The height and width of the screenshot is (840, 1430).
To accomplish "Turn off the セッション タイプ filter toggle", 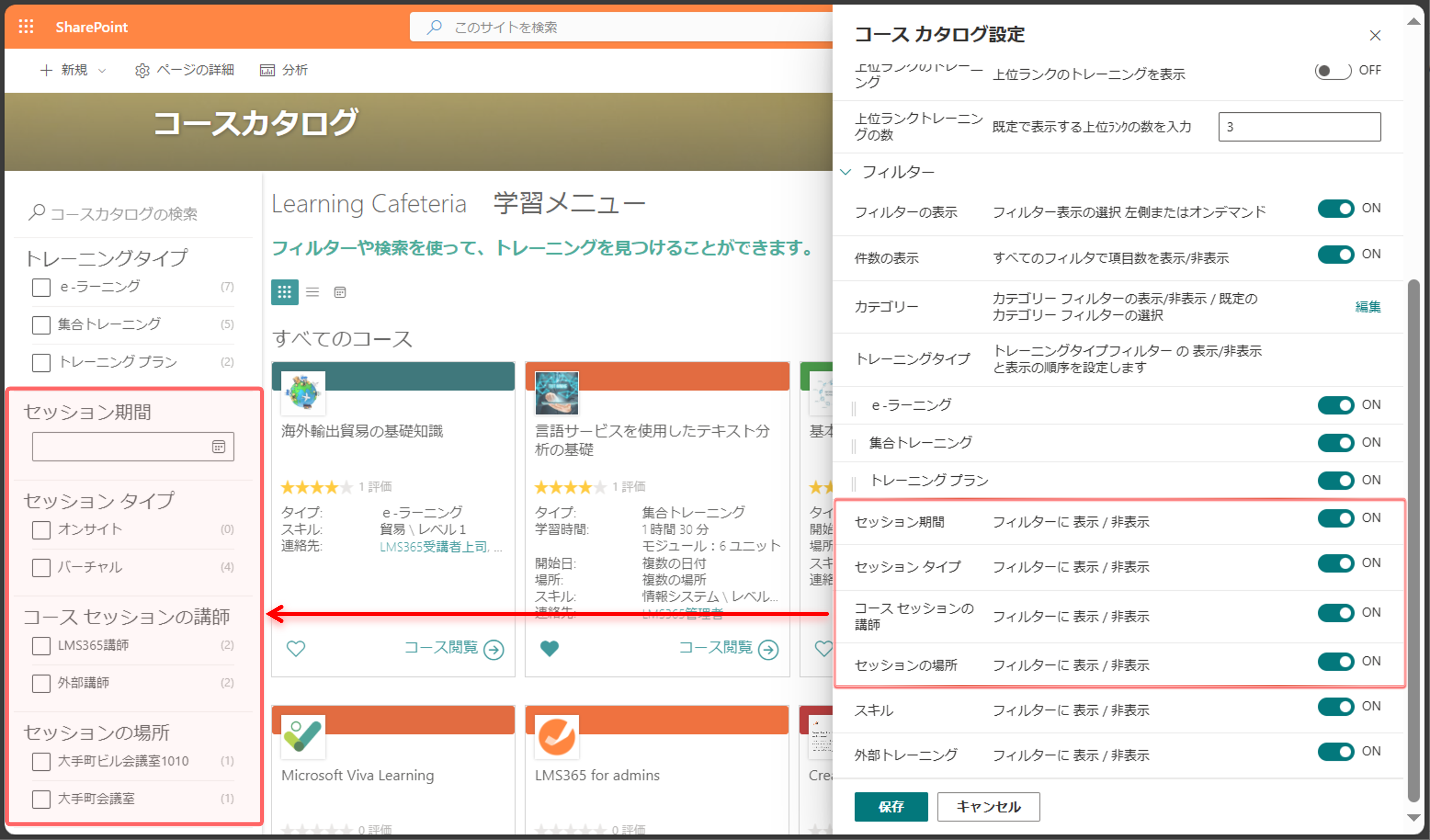I will point(1336,563).
